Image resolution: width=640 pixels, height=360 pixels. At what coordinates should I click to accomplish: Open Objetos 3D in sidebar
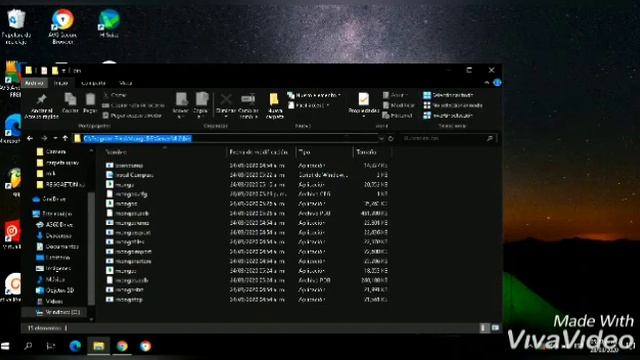[x=59, y=290]
